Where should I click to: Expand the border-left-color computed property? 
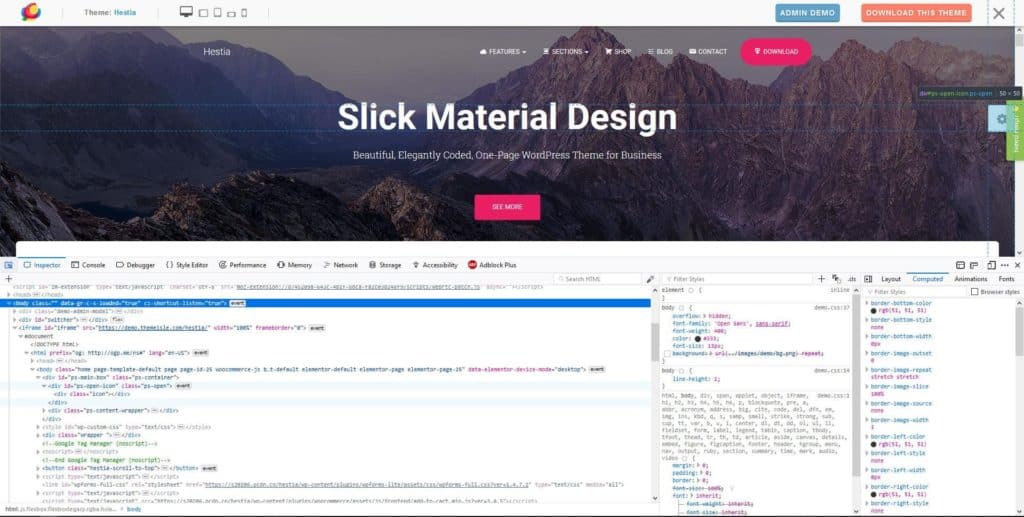pos(867,437)
